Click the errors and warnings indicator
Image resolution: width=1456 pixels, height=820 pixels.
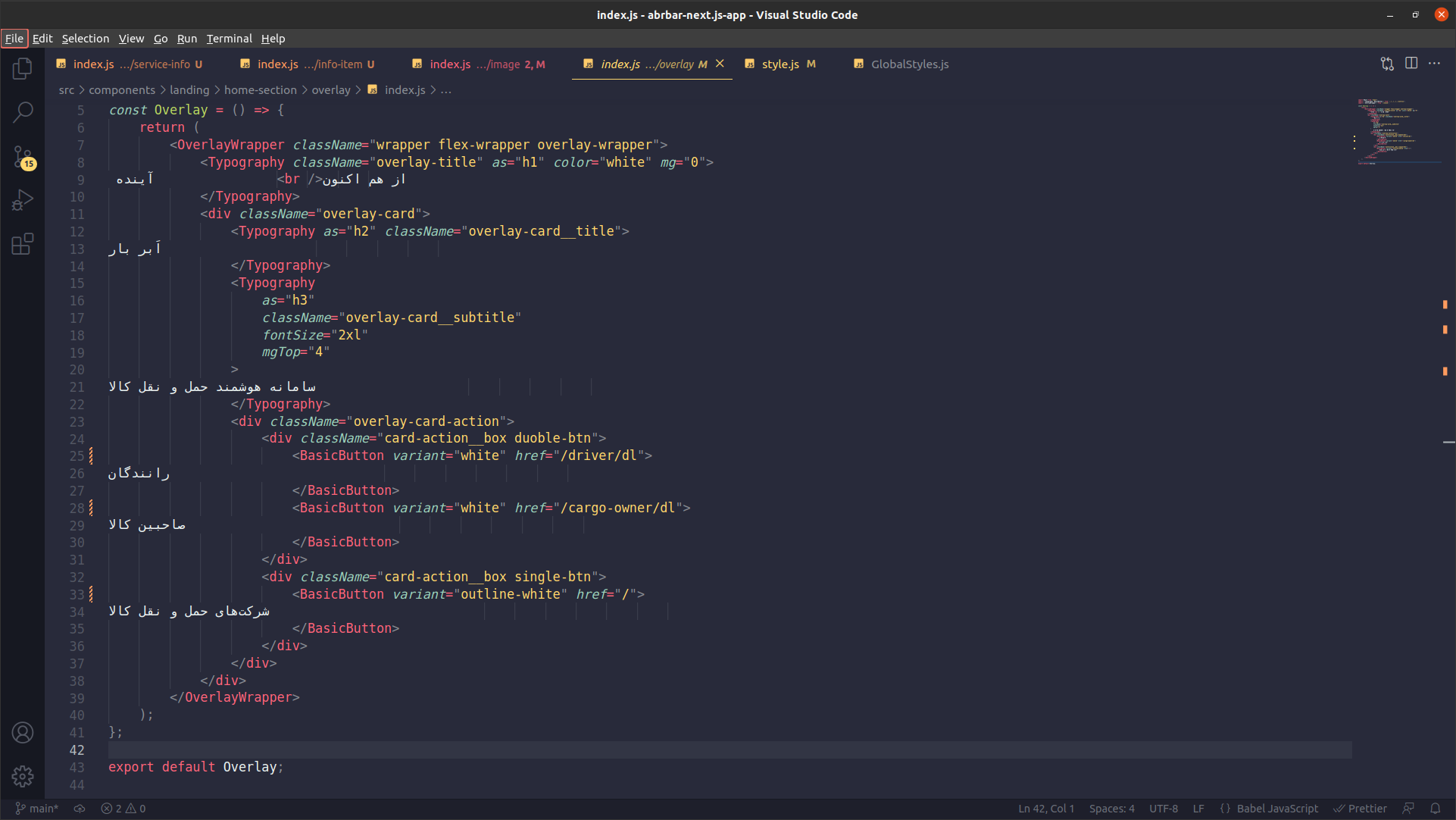click(x=123, y=808)
